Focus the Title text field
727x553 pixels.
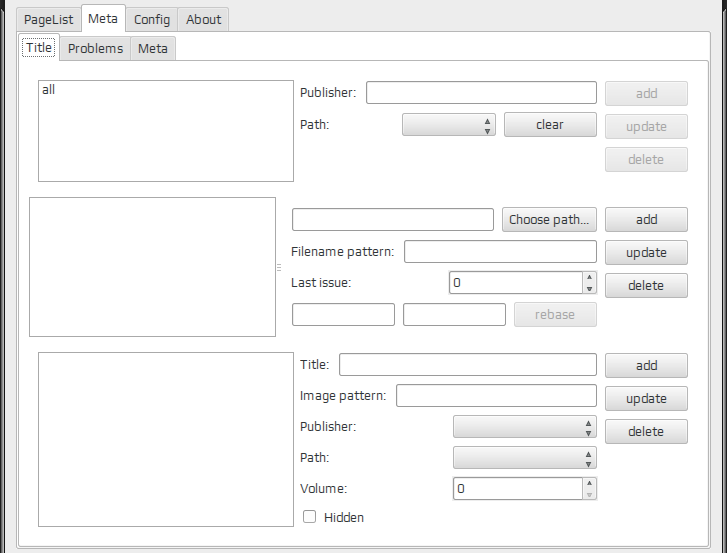point(468,364)
